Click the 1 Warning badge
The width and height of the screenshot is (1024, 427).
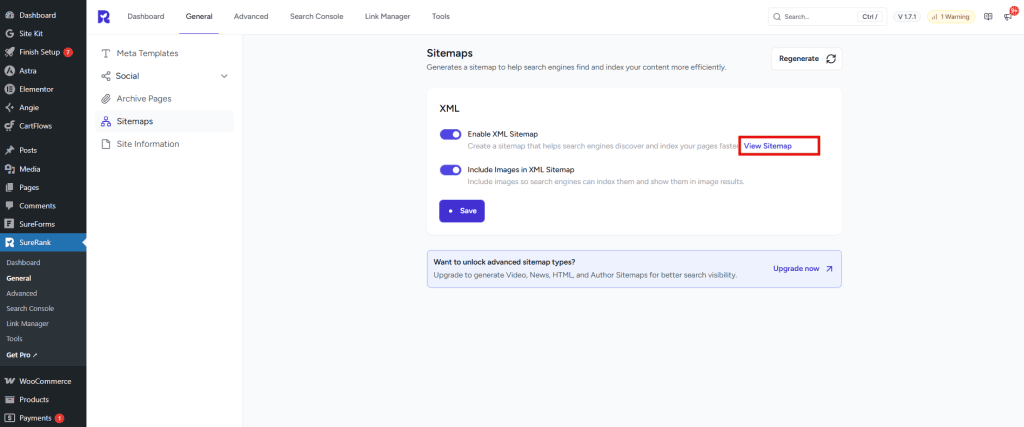pos(951,17)
